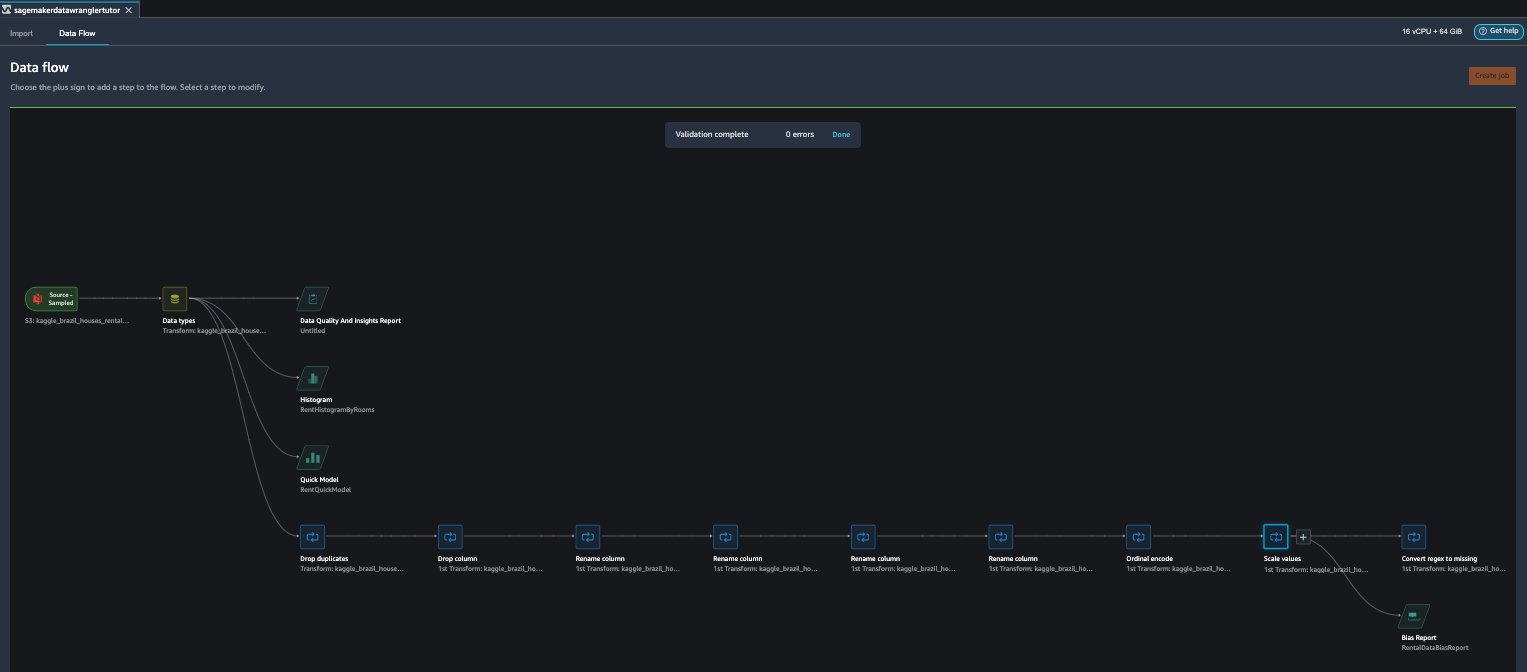Viewport: 1527px width, 672px height.
Task: Click the Source - Sampled node
Action: pos(51,298)
